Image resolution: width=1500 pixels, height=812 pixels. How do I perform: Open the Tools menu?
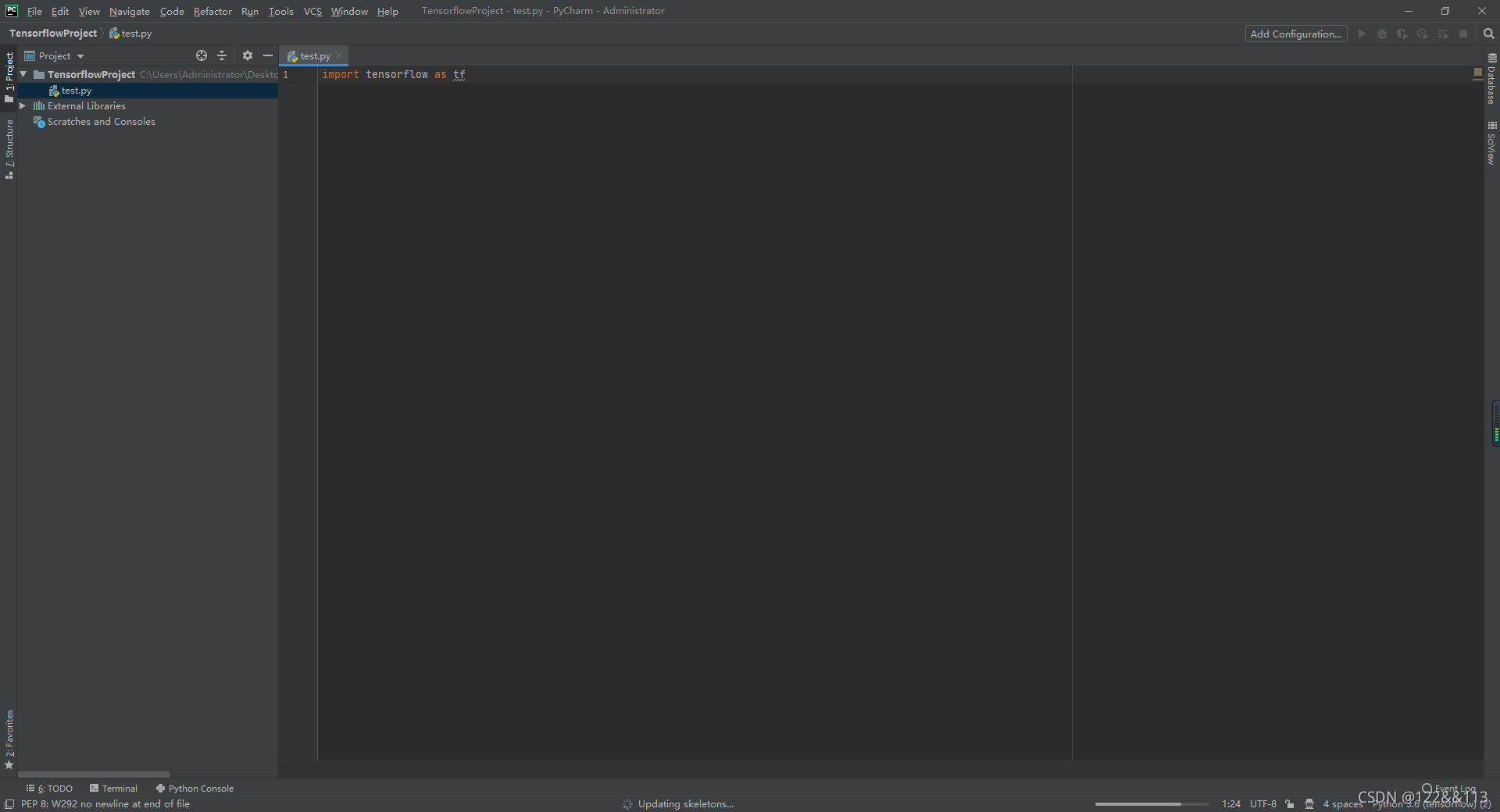click(281, 11)
